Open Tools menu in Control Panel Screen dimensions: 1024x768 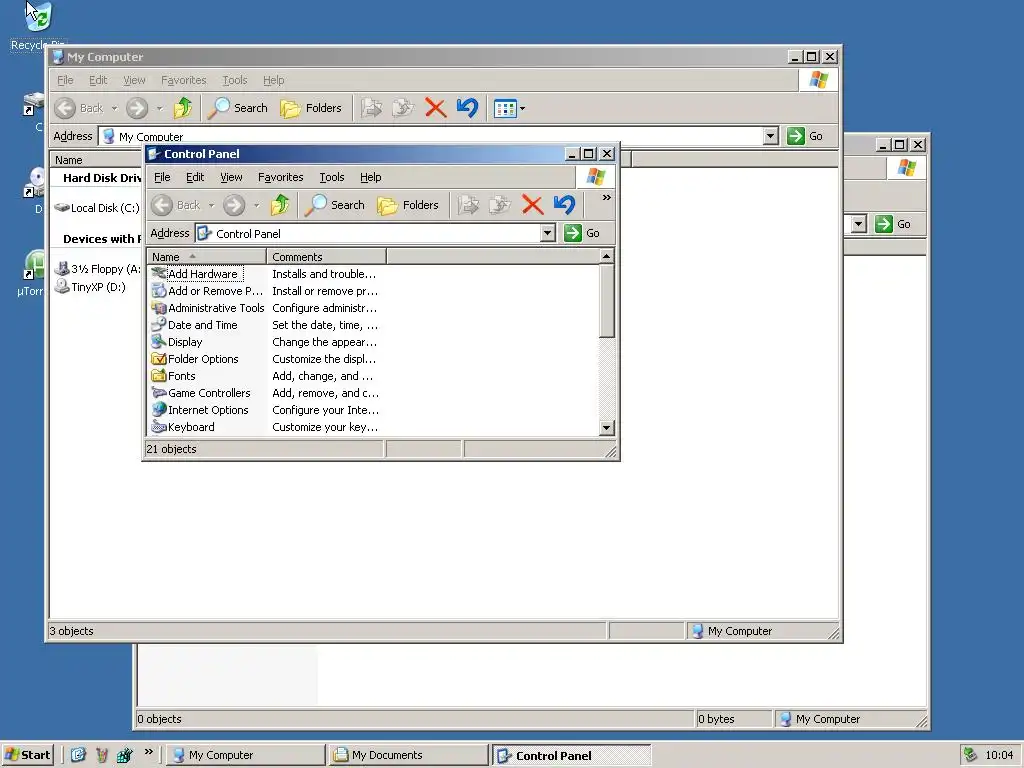(332, 177)
